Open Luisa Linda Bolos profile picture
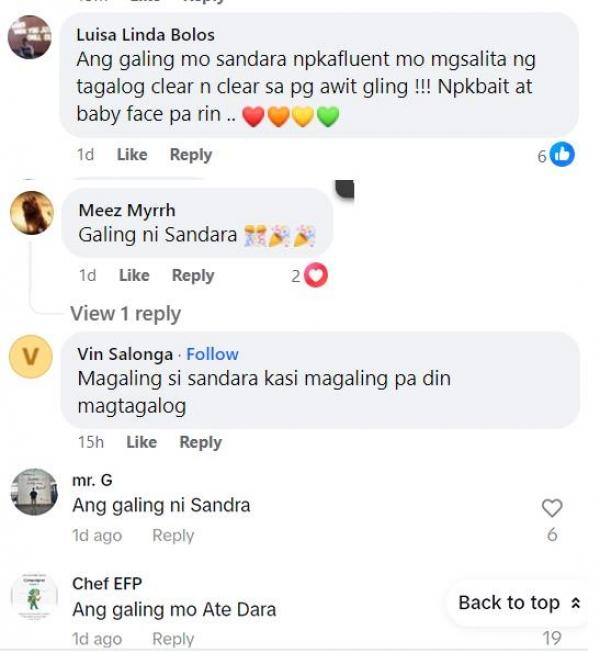The width and height of the screenshot is (600, 653). click(30, 37)
